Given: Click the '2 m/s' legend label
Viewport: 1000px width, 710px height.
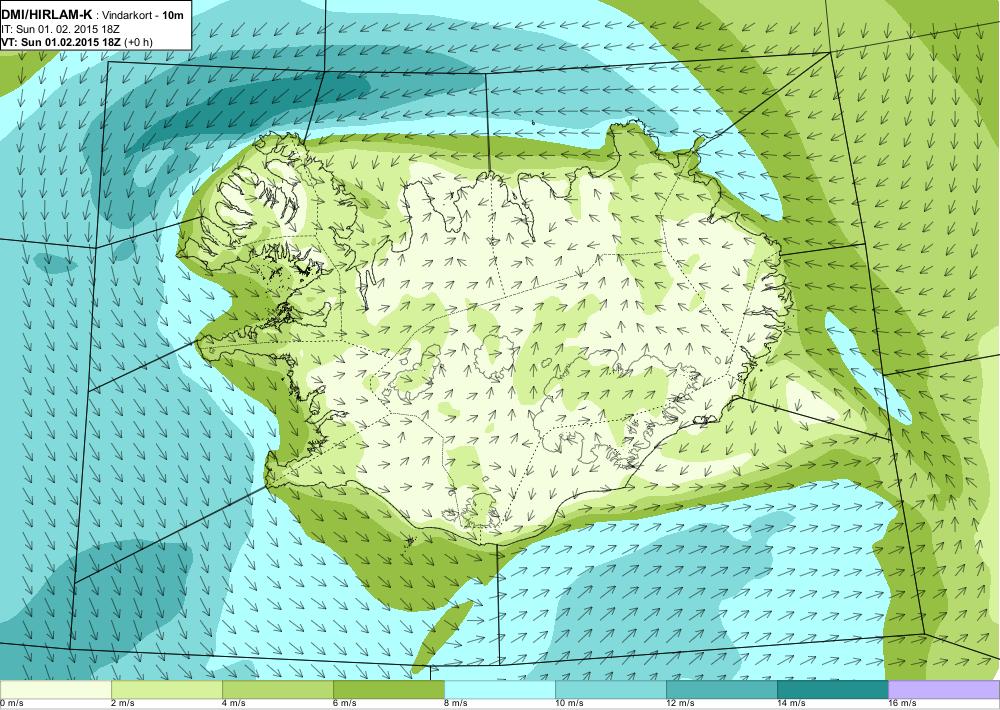Looking at the screenshot, I should 123,703.
